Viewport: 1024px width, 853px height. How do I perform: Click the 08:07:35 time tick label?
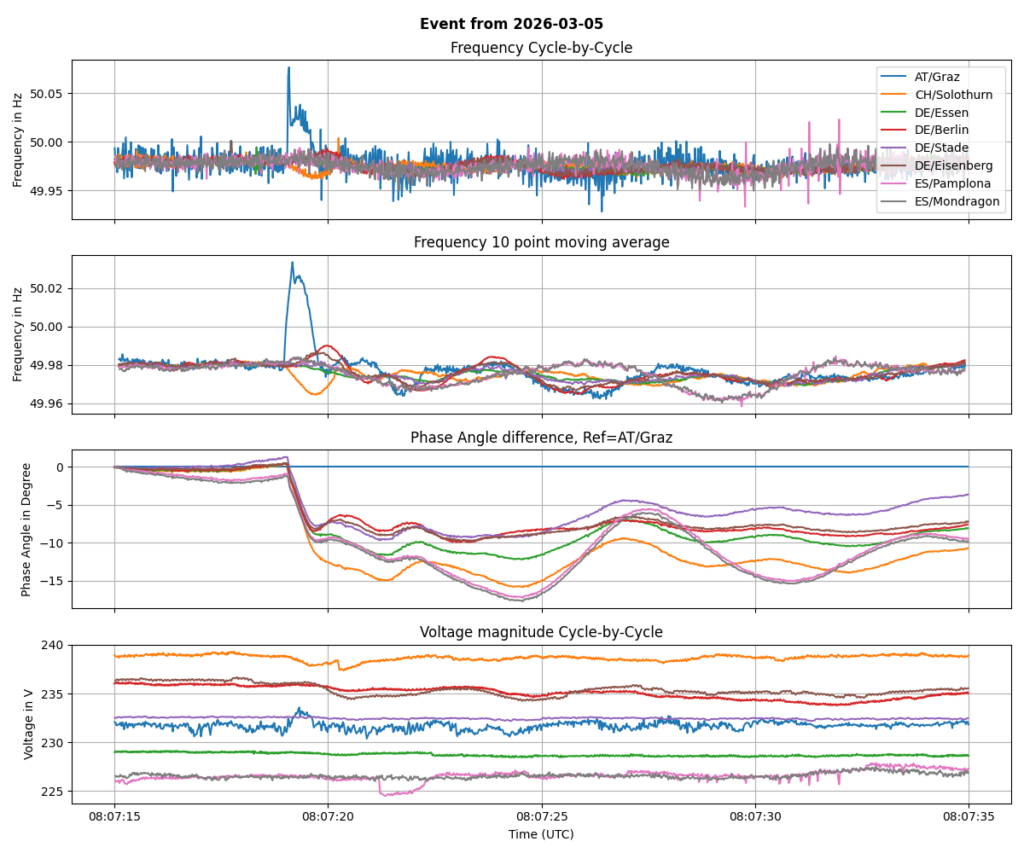(968, 816)
